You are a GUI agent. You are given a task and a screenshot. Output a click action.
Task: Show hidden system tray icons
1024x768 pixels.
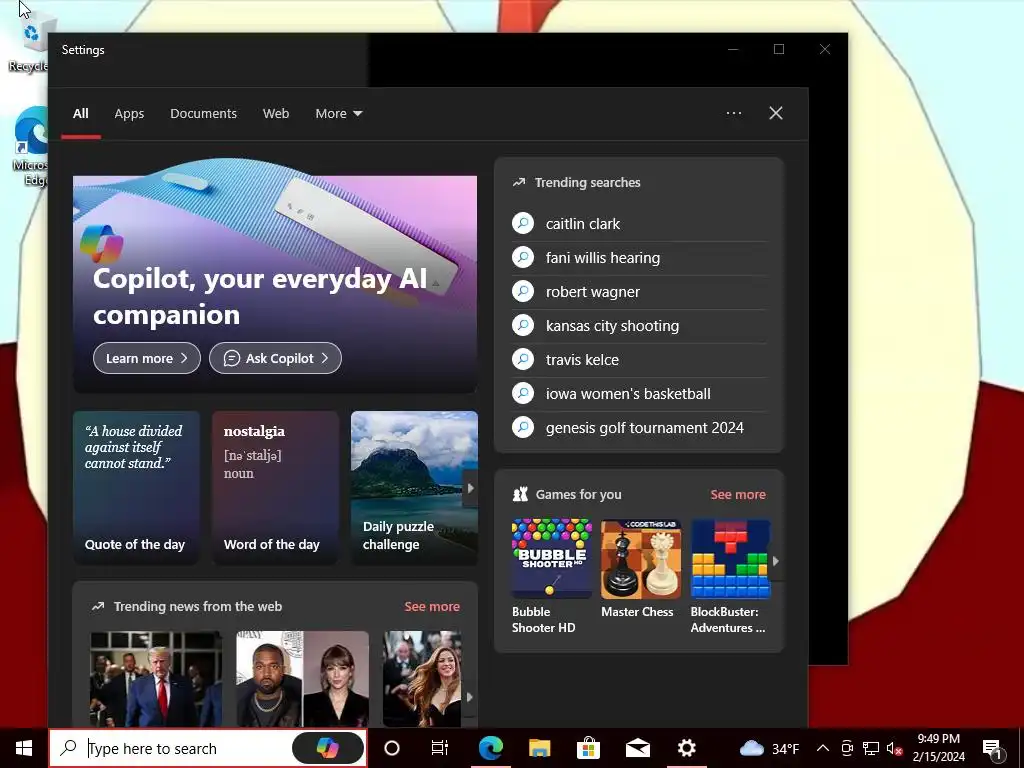click(x=823, y=748)
